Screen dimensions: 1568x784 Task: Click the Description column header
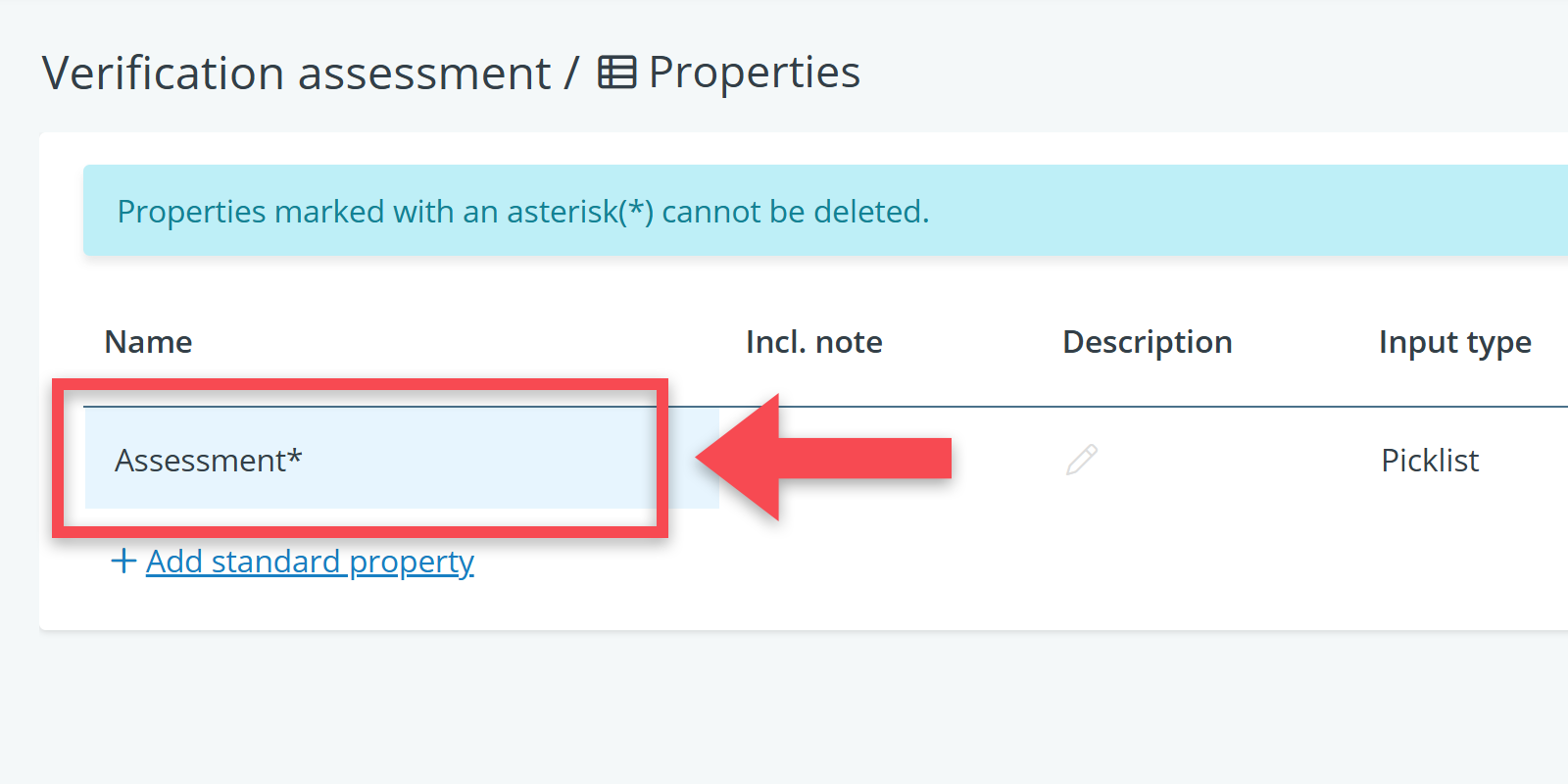(1147, 342)
